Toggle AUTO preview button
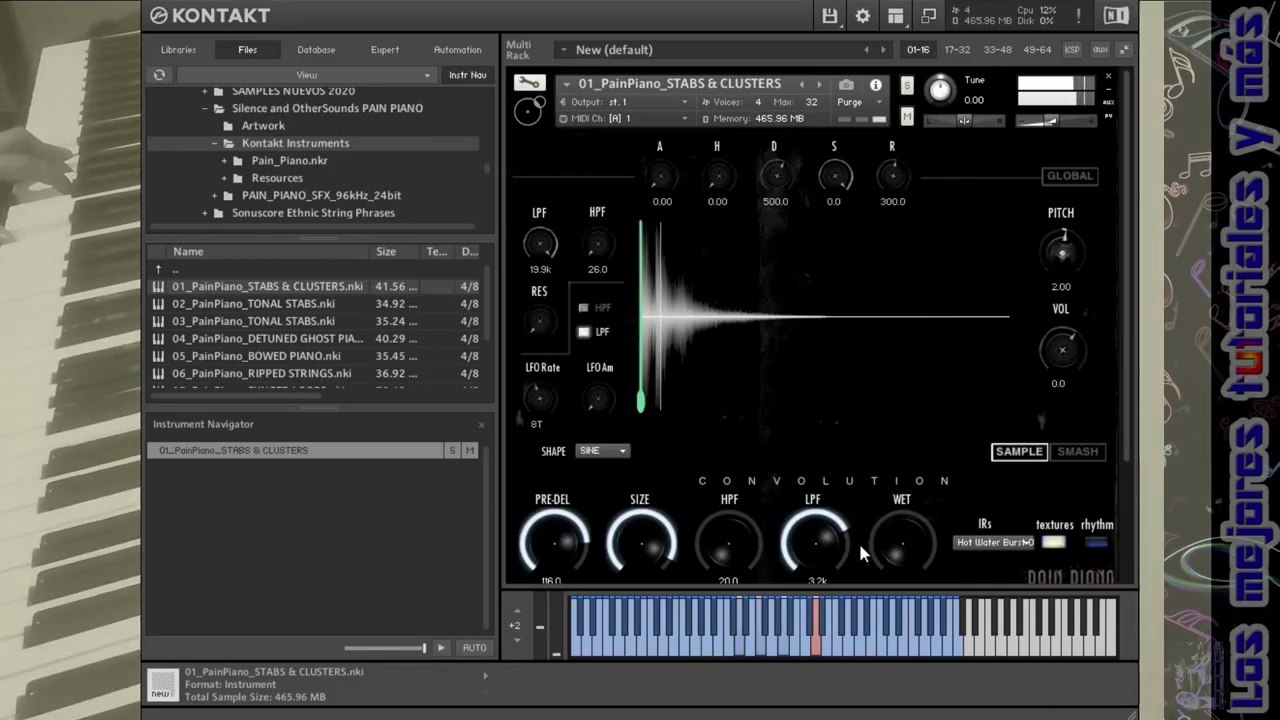This screenshot has width=1280, height=720. 474,648
